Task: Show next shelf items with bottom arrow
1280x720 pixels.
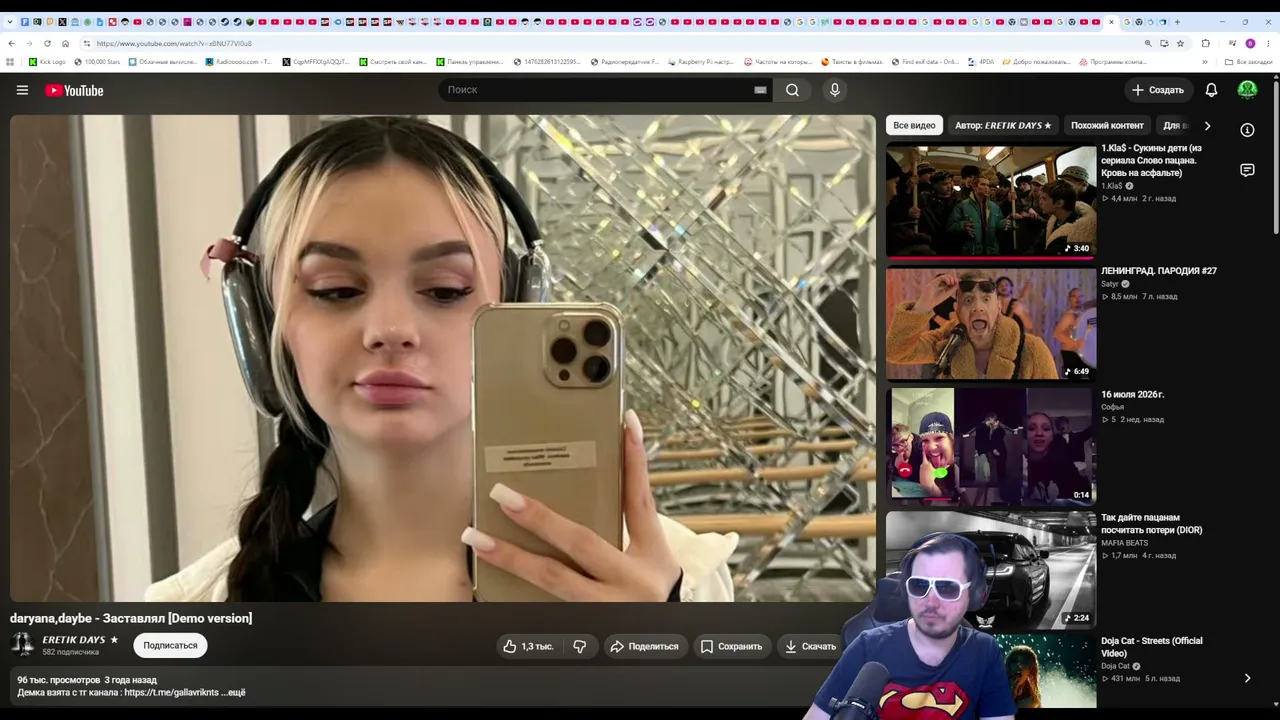Action: point(1247,678)
